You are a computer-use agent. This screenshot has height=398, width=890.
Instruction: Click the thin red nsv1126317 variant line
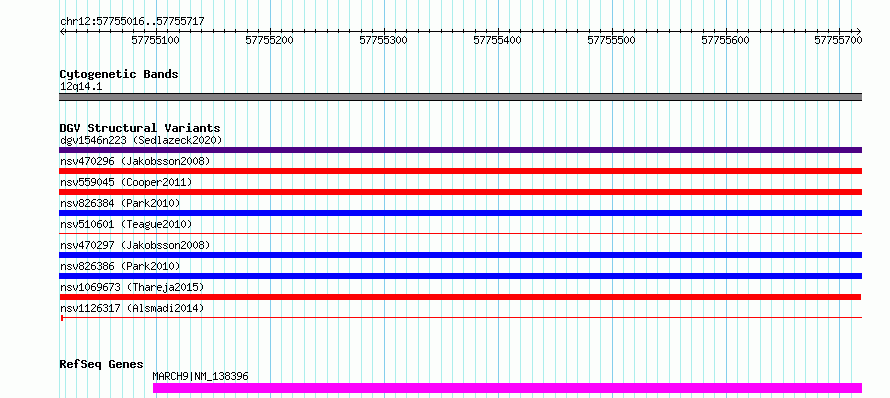pos(460,317)
